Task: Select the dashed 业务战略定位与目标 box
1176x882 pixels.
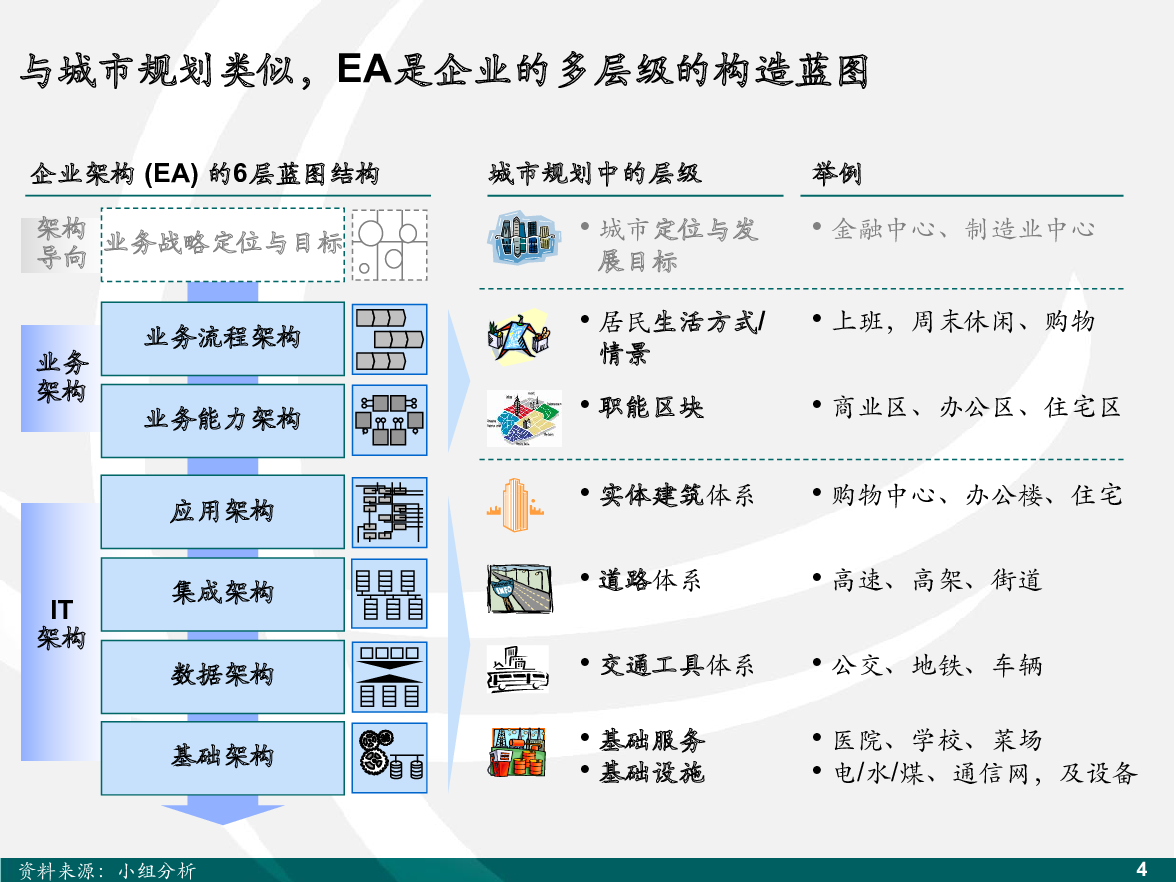Action: click(x=223, y=243)
